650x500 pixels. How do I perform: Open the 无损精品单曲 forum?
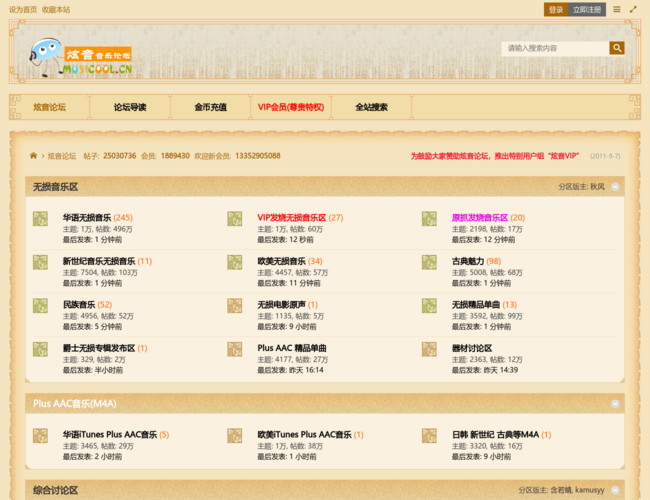pos(476,305)
